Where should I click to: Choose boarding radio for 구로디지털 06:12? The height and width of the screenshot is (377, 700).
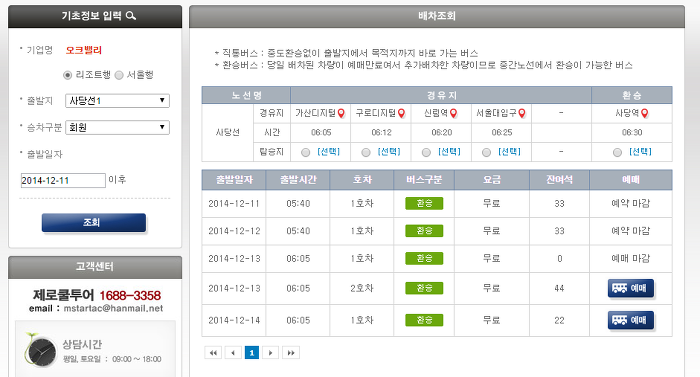tap(366, 153)
